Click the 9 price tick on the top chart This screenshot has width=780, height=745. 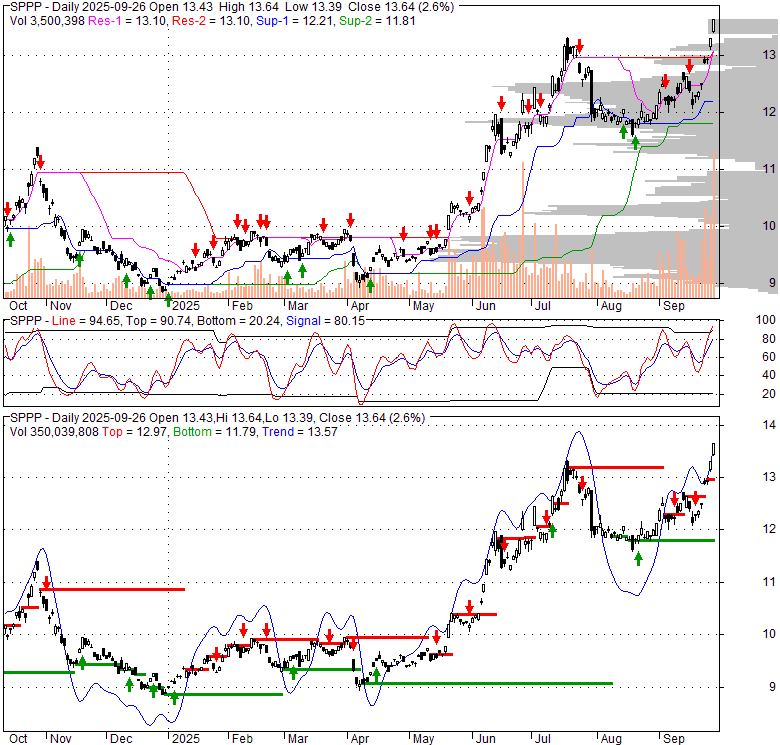tap(772, 282)
